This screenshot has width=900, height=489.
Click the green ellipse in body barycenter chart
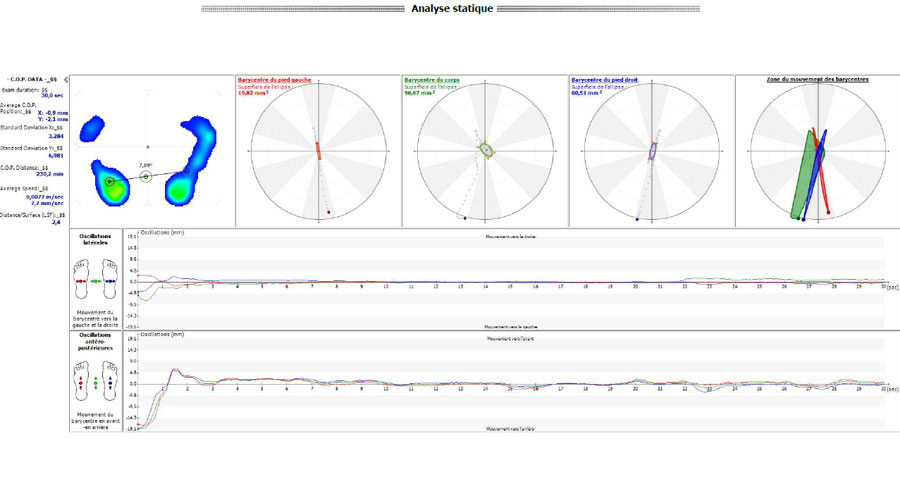[x=486, y=149]
